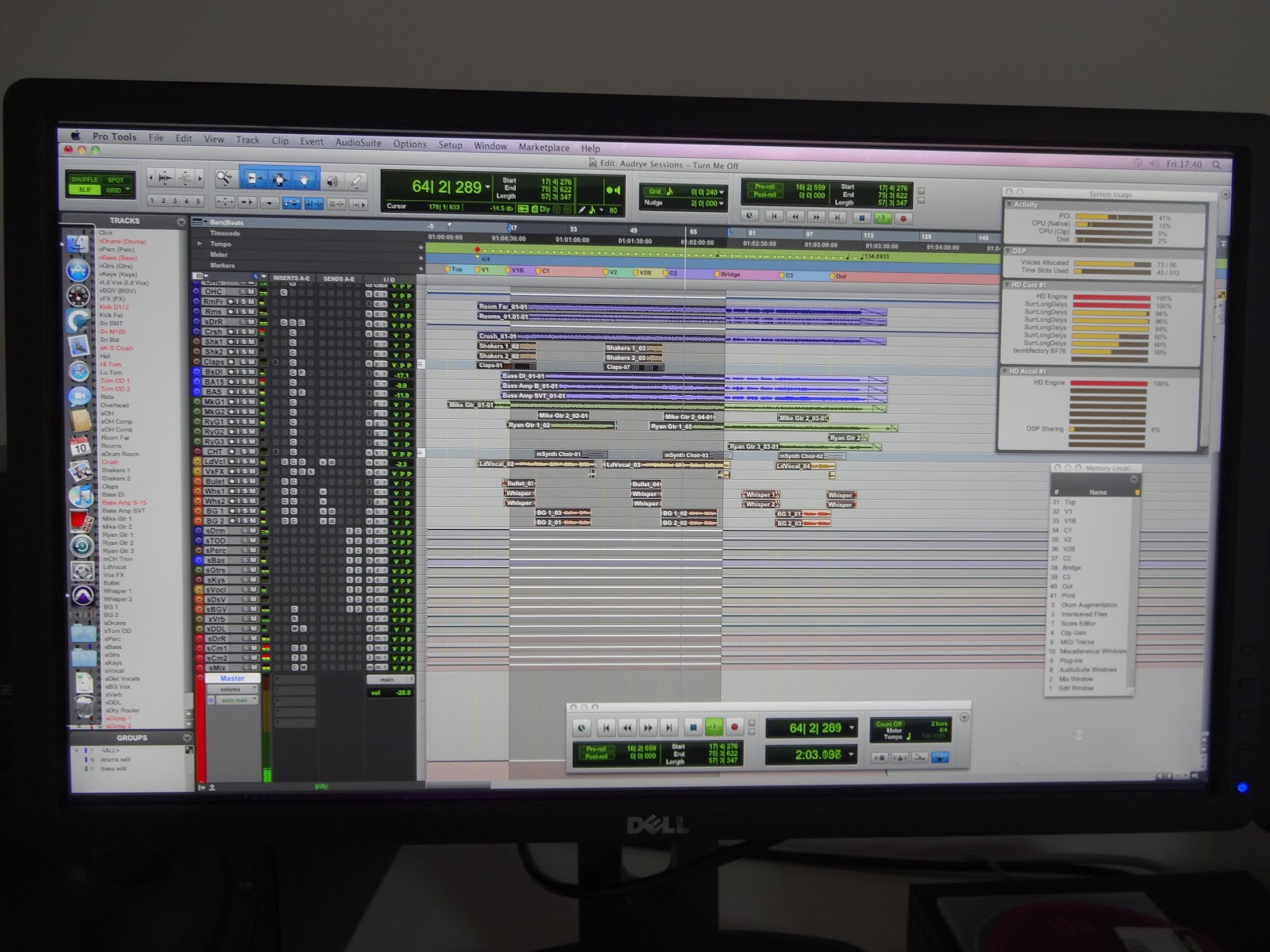Select the Bridge entry in Memory Locations
The height and width of the screenshot is (952, 1270).
1072,568
